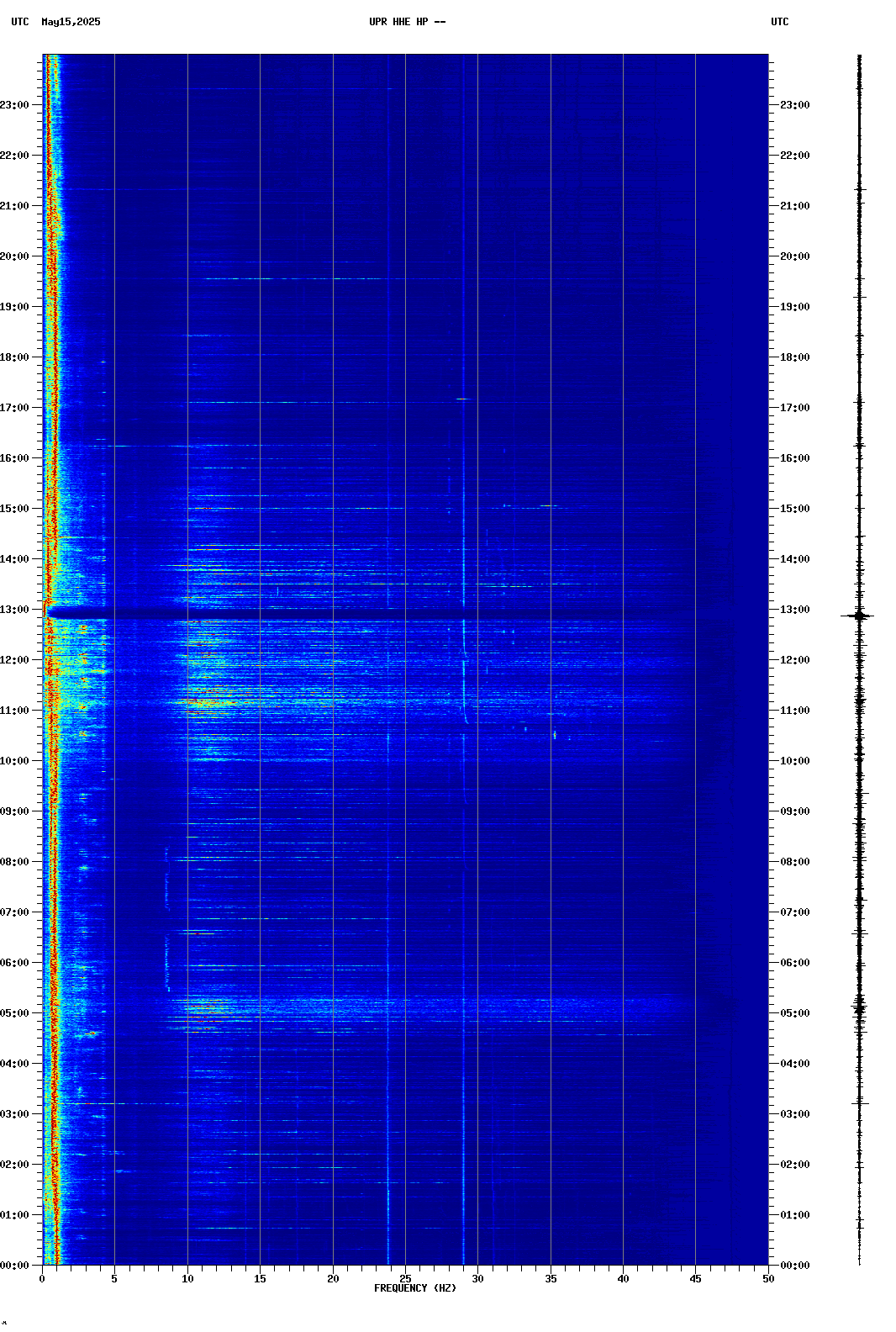The width and height of the screenshot is (896, 1332).
Task: Click the left-axis 13:00 time label
Action: coord(14,610)
